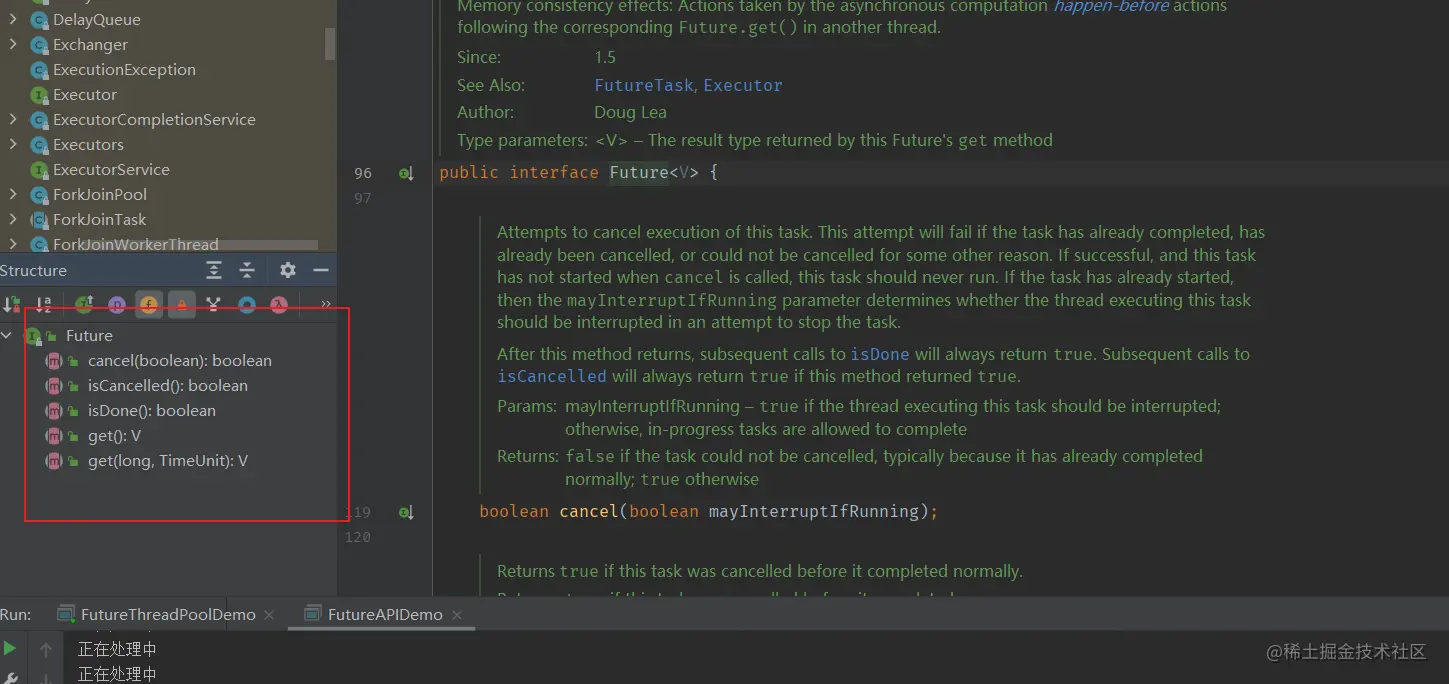Expand the Exchanger tree node

pos(12,45)
